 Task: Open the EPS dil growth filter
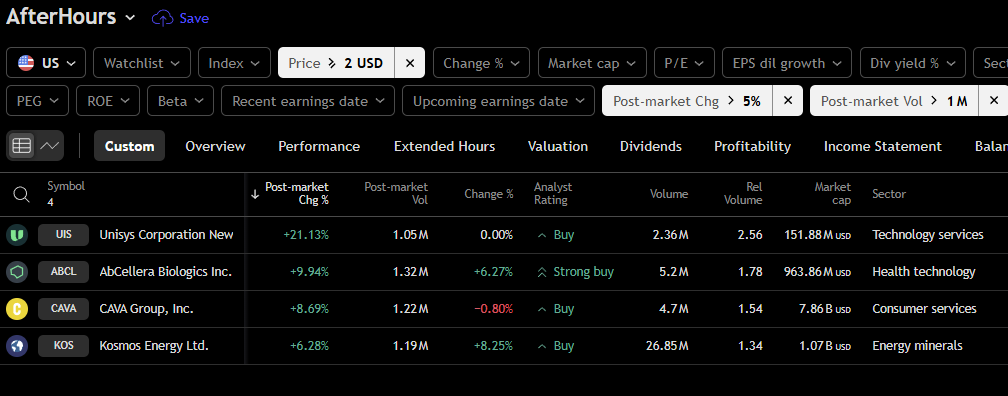pos(787,63)
